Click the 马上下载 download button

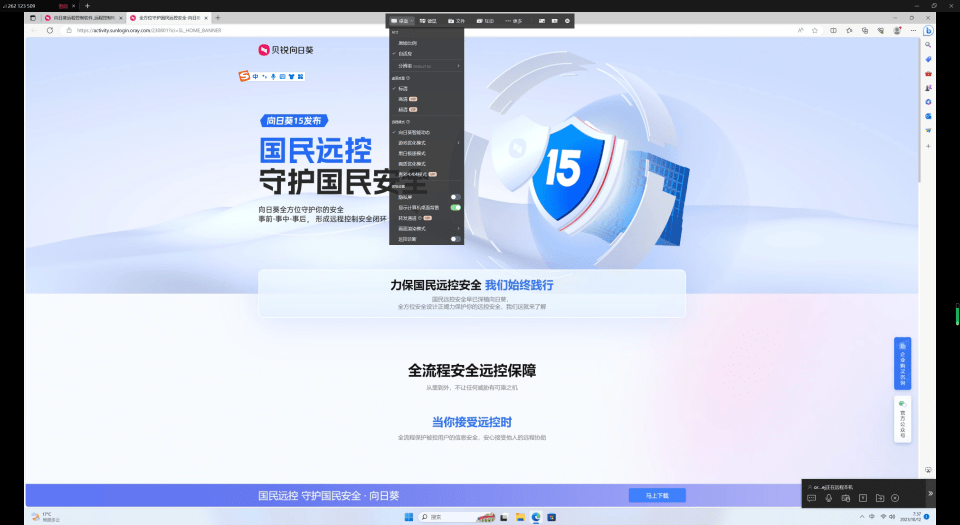[657, 496]
